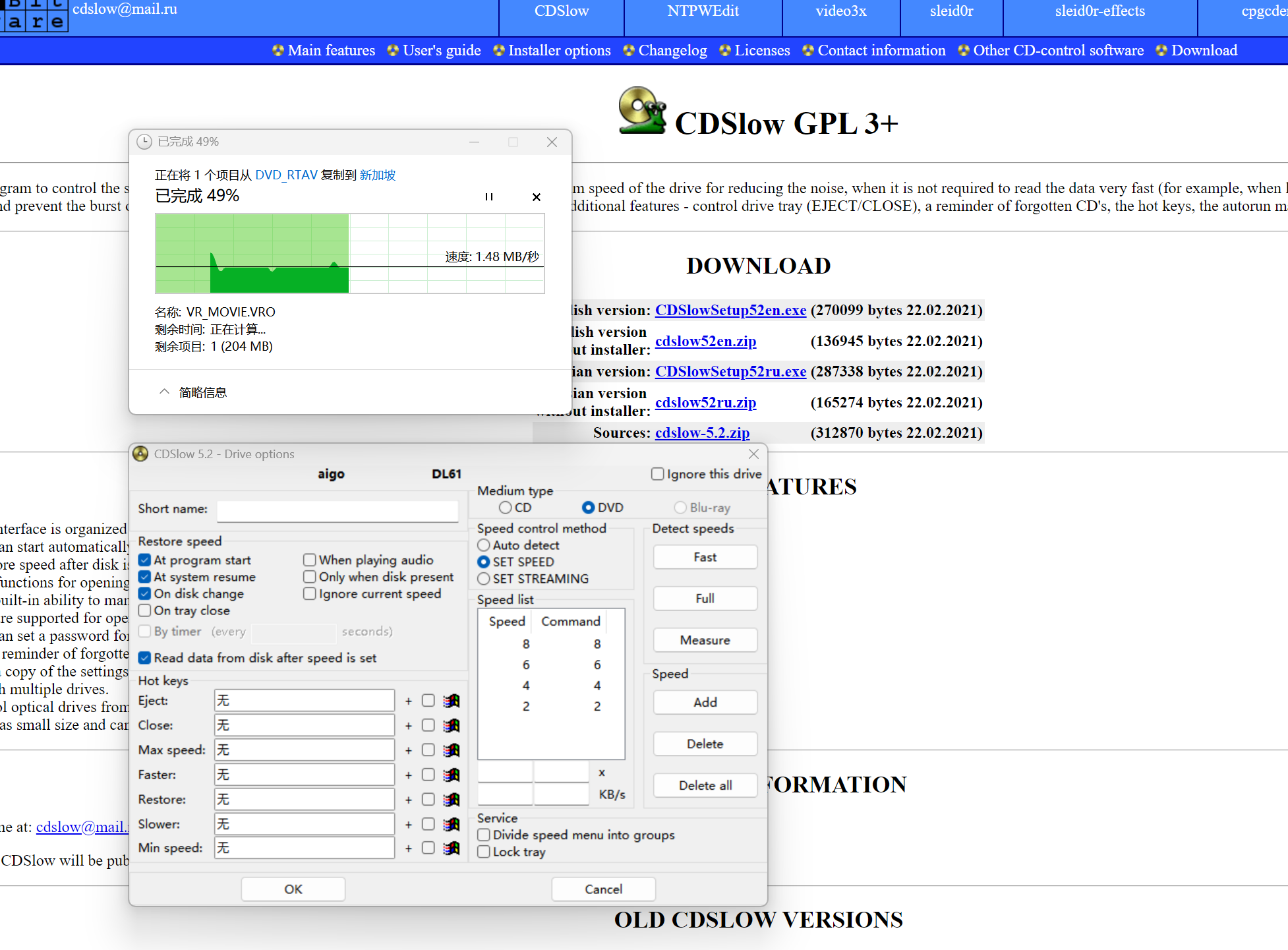The height and width of the screenshot is (950, 1288).
Task: Enable When playing audio checkbox
Action: [310, 560]
